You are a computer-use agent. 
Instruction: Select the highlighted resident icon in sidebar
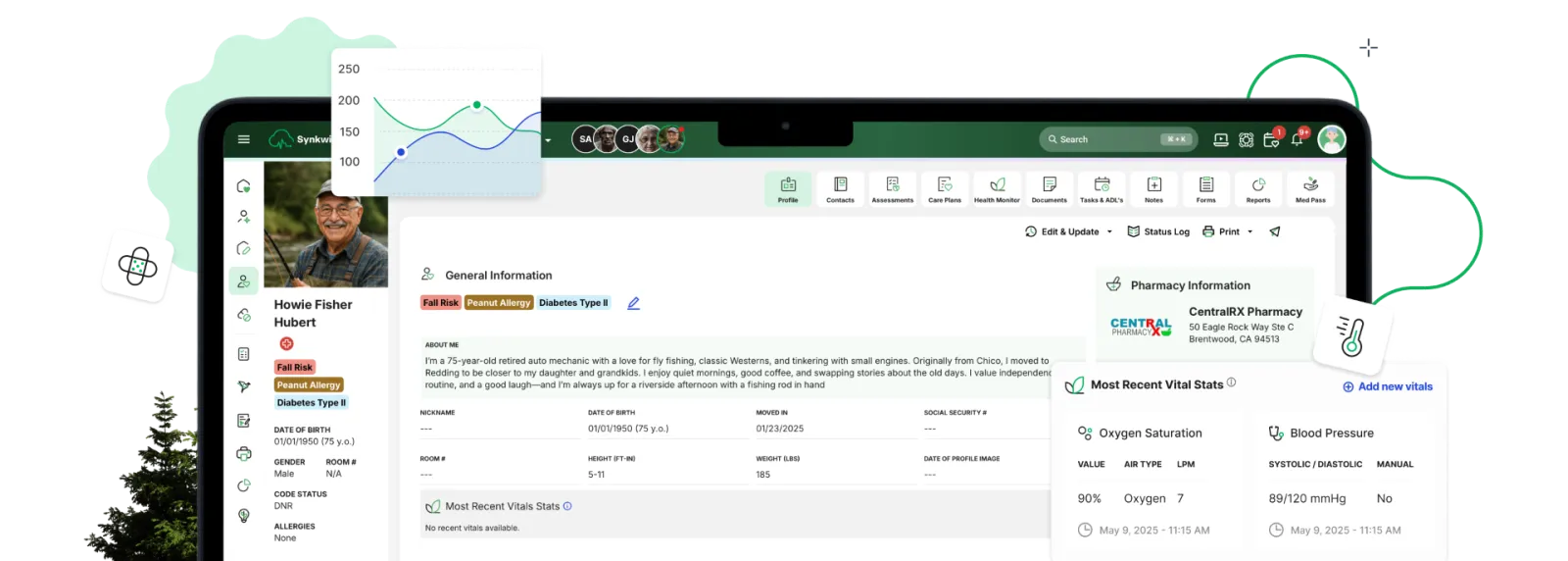(244, 280)
